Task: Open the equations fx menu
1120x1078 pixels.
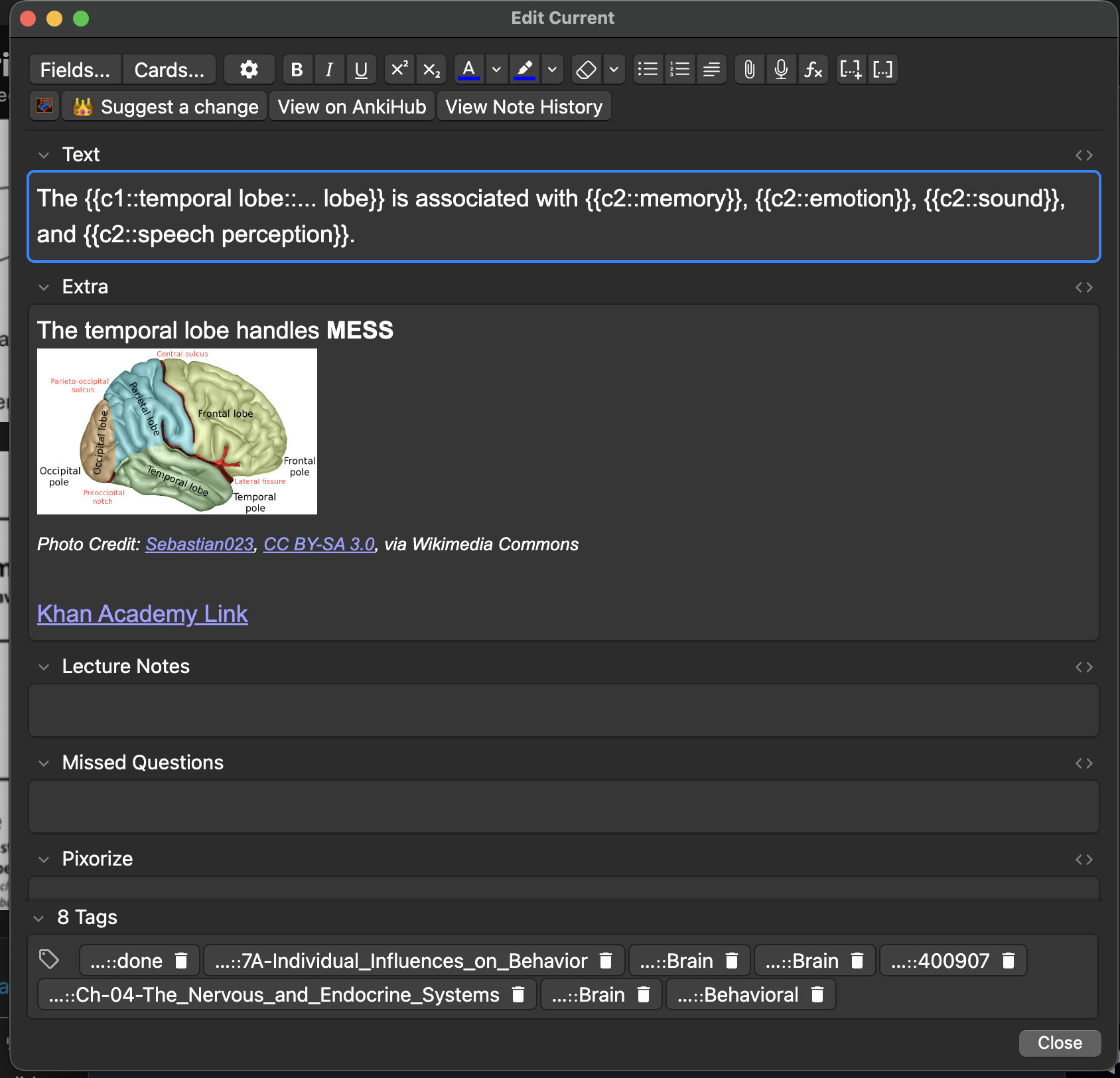Action: click(x=813, y=70)
